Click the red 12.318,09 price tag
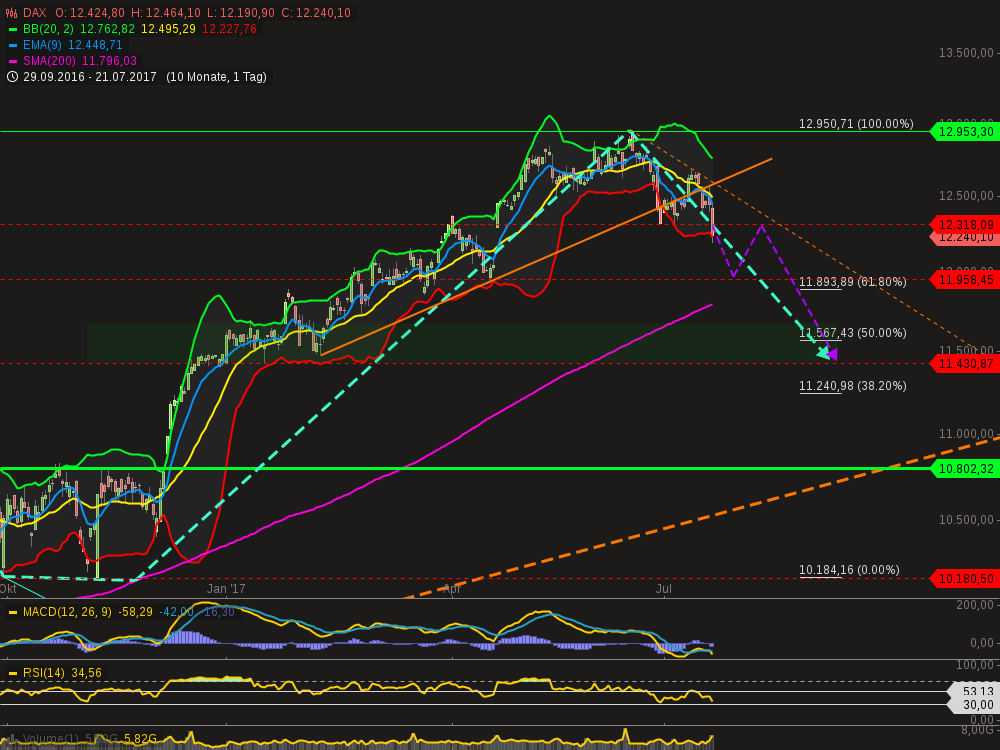 point(966,224)
